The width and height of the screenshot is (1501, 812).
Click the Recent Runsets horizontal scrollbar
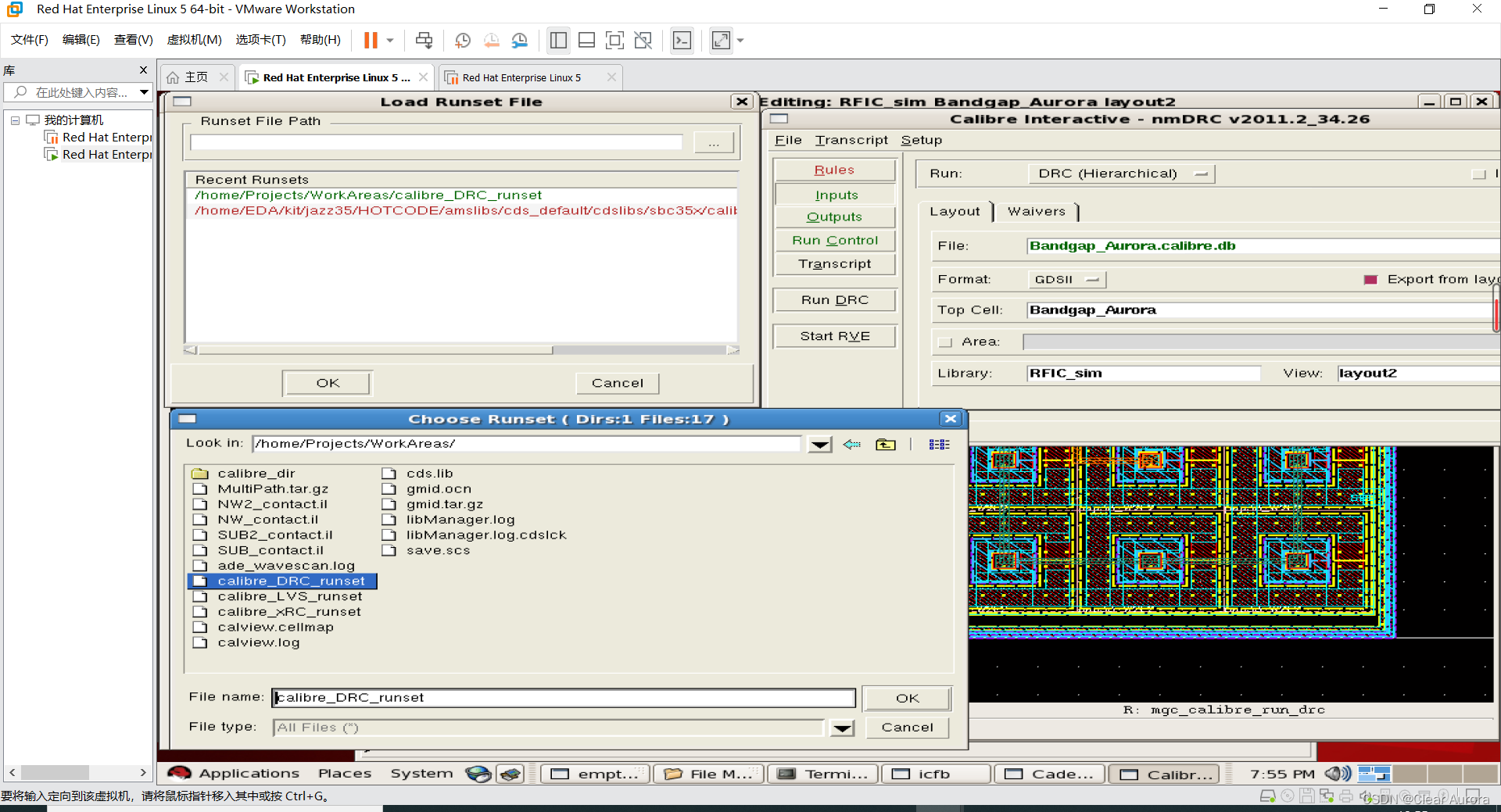[x=461, y=350]
